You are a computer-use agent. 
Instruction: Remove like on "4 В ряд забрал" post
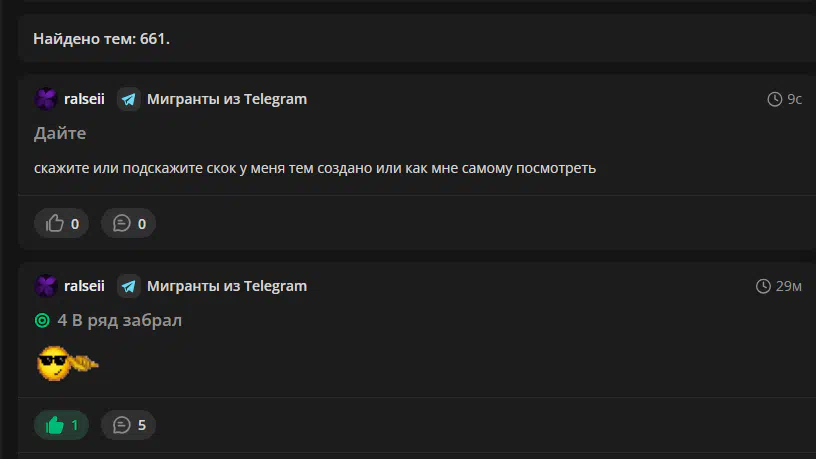[x=61, y=425]
